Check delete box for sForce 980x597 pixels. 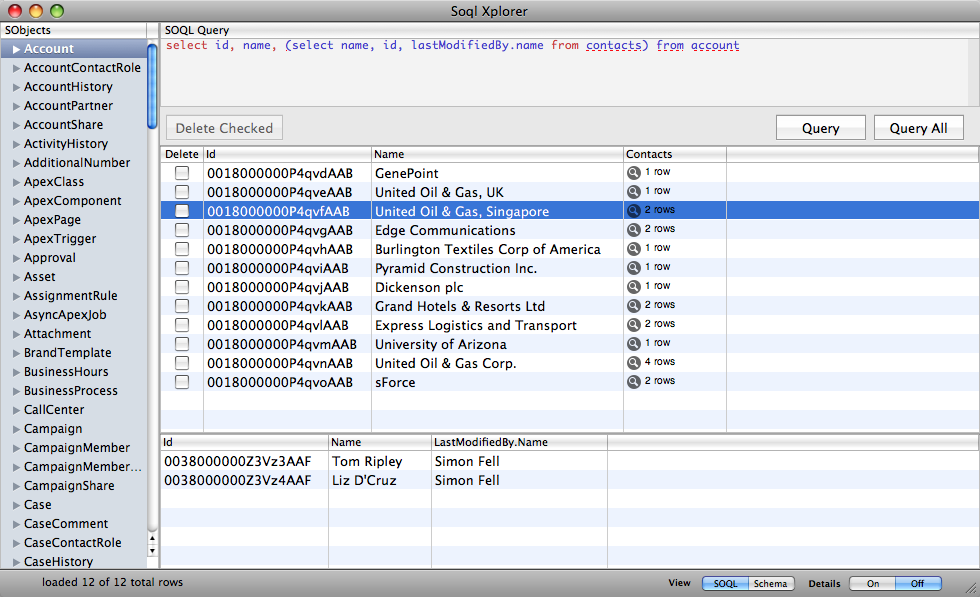(182, 382)
